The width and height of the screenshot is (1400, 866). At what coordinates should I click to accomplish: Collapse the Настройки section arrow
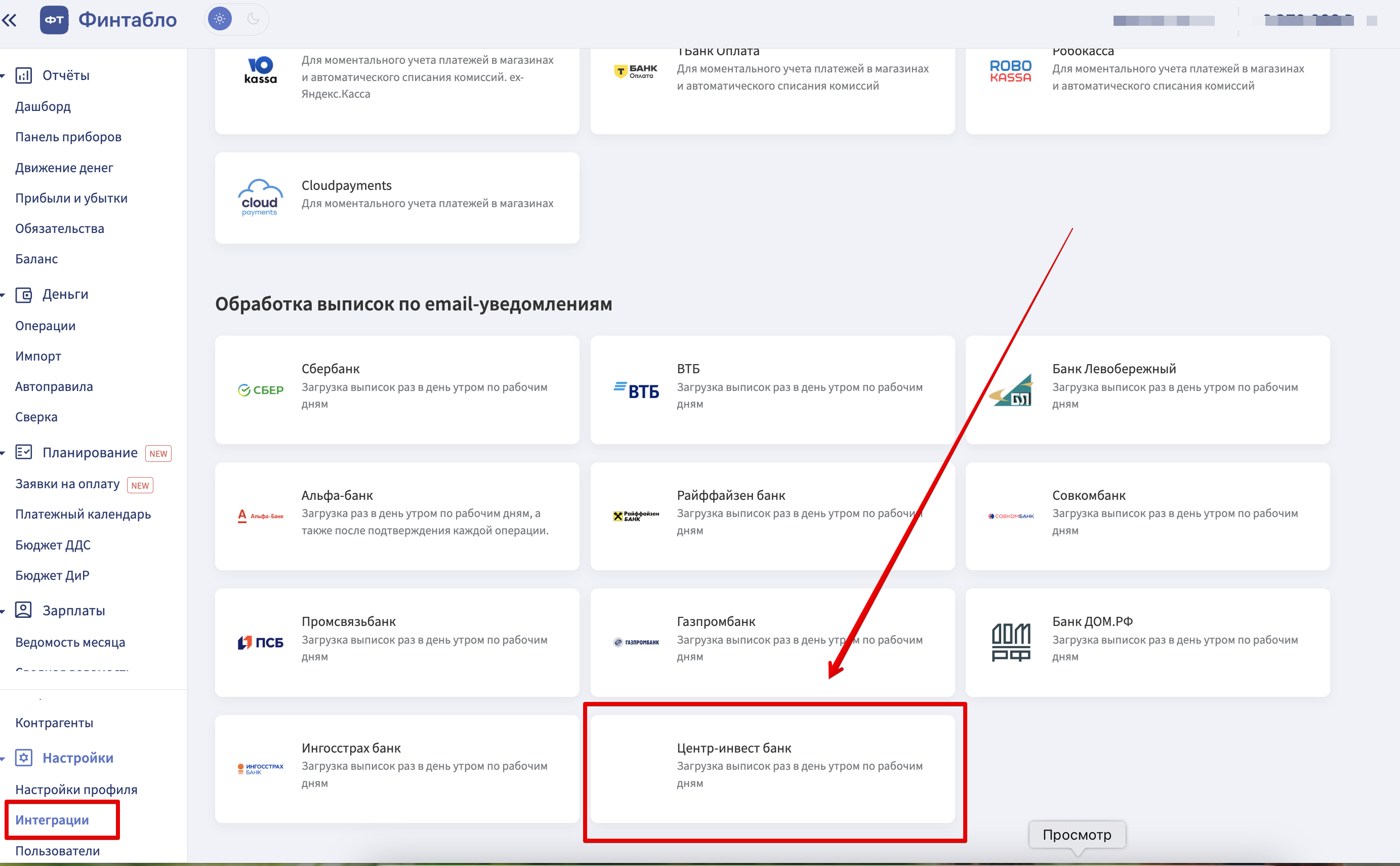3,759
